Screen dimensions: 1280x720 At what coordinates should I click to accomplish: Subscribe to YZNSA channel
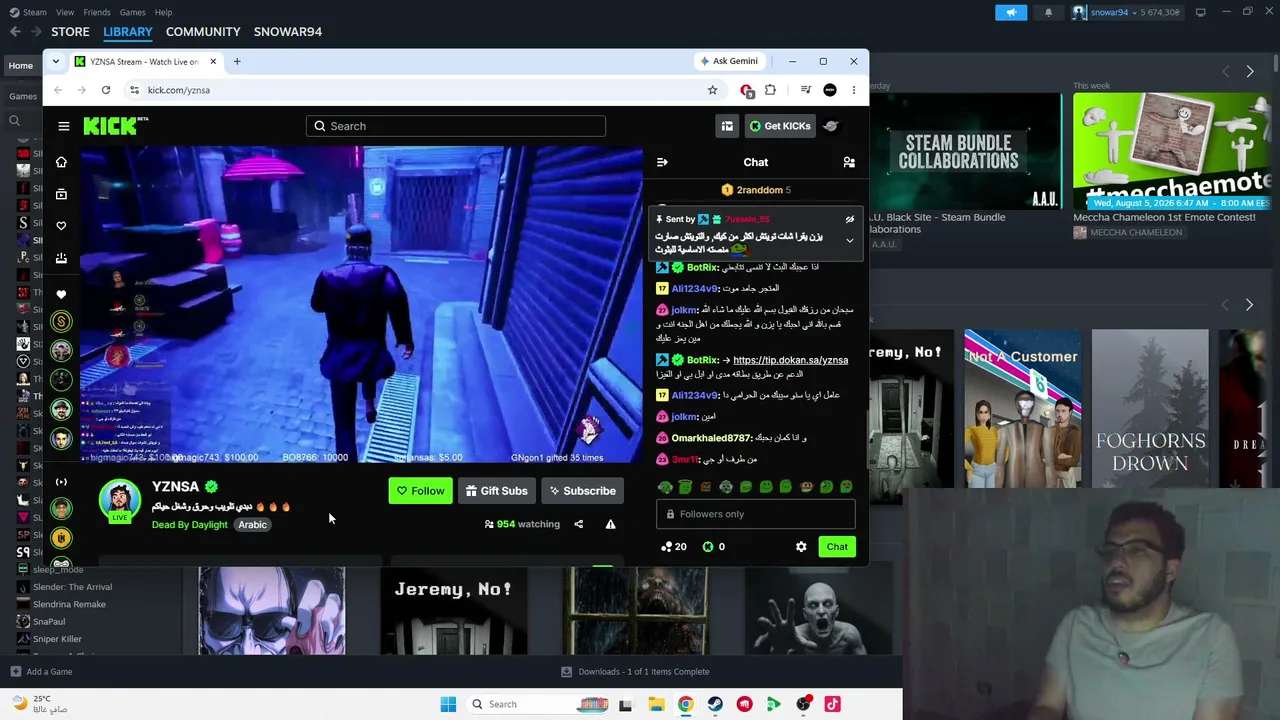click(x=581, y=491)
